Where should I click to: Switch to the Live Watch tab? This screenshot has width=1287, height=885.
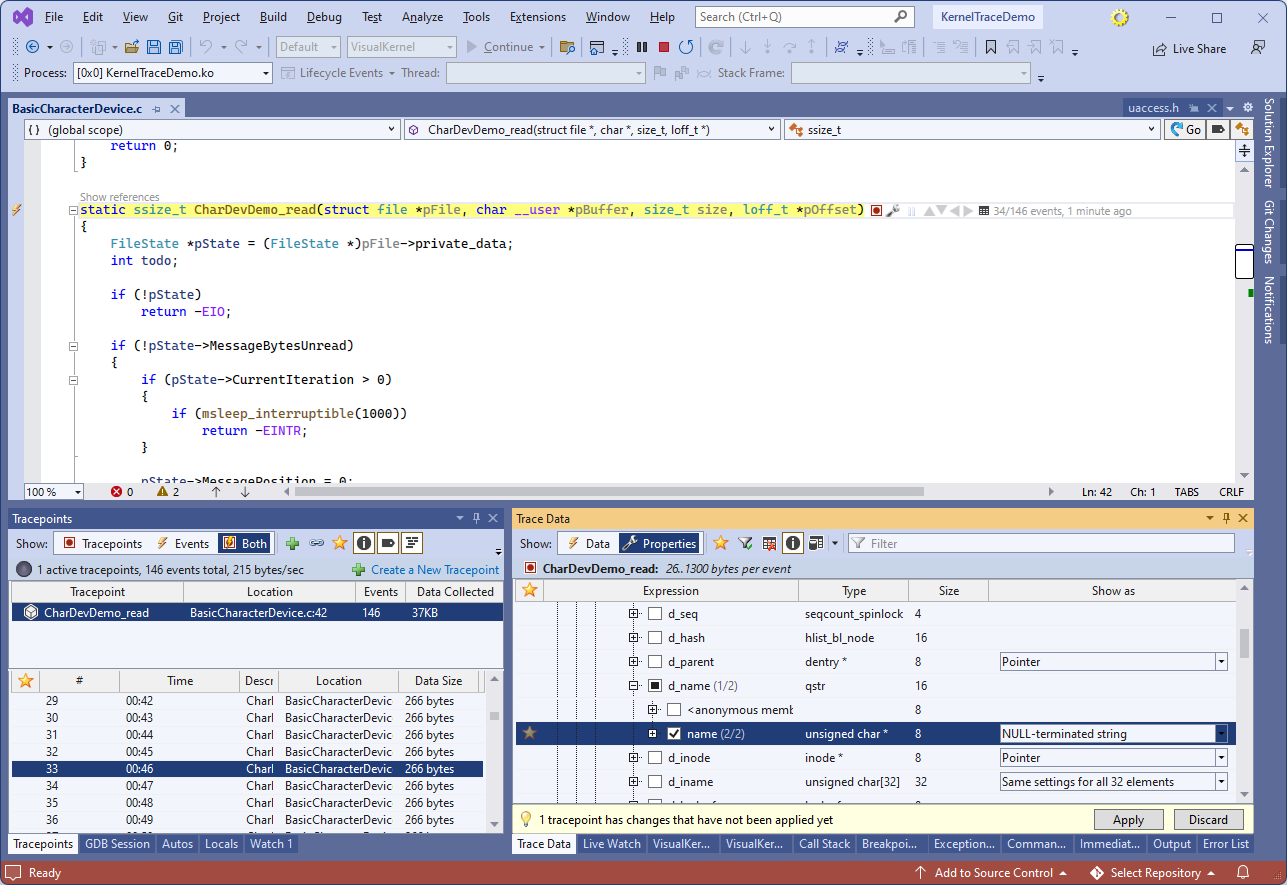coord(611,844)
